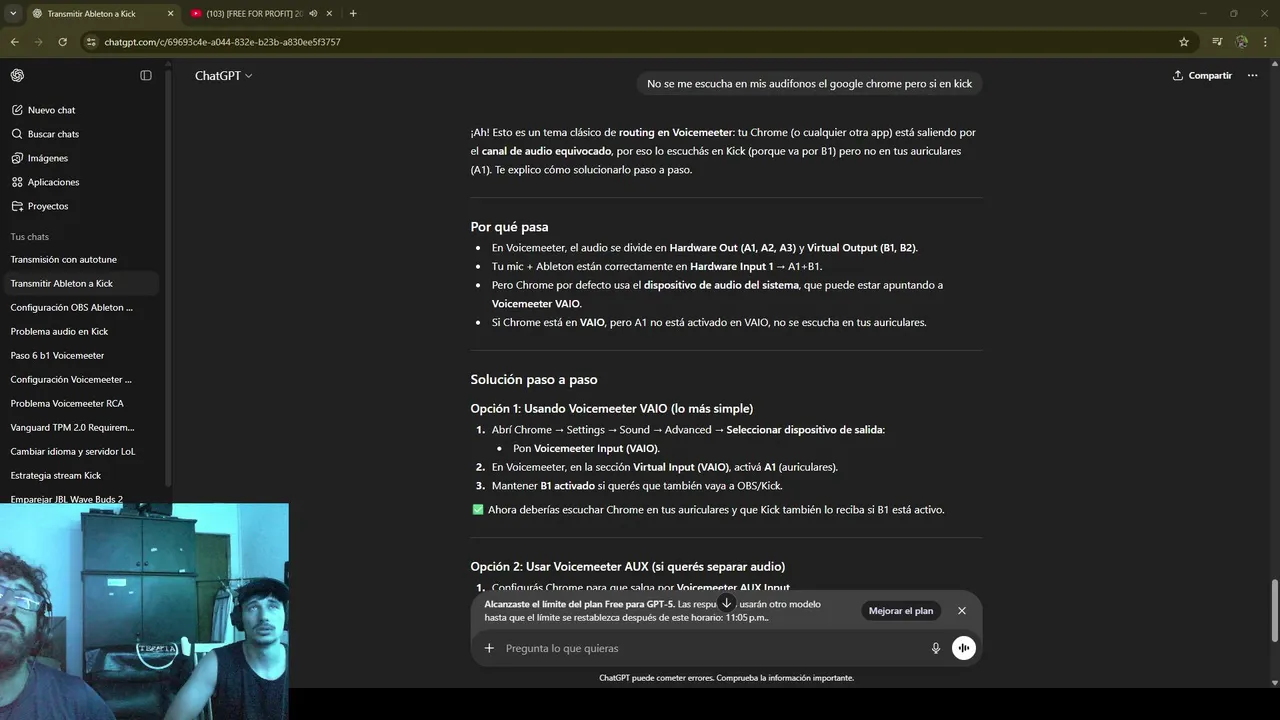Image resolution: width=1280 pixels, height=720 pixels.
Task: Collapse the Tus chats section header
Action: coord(30,237)
